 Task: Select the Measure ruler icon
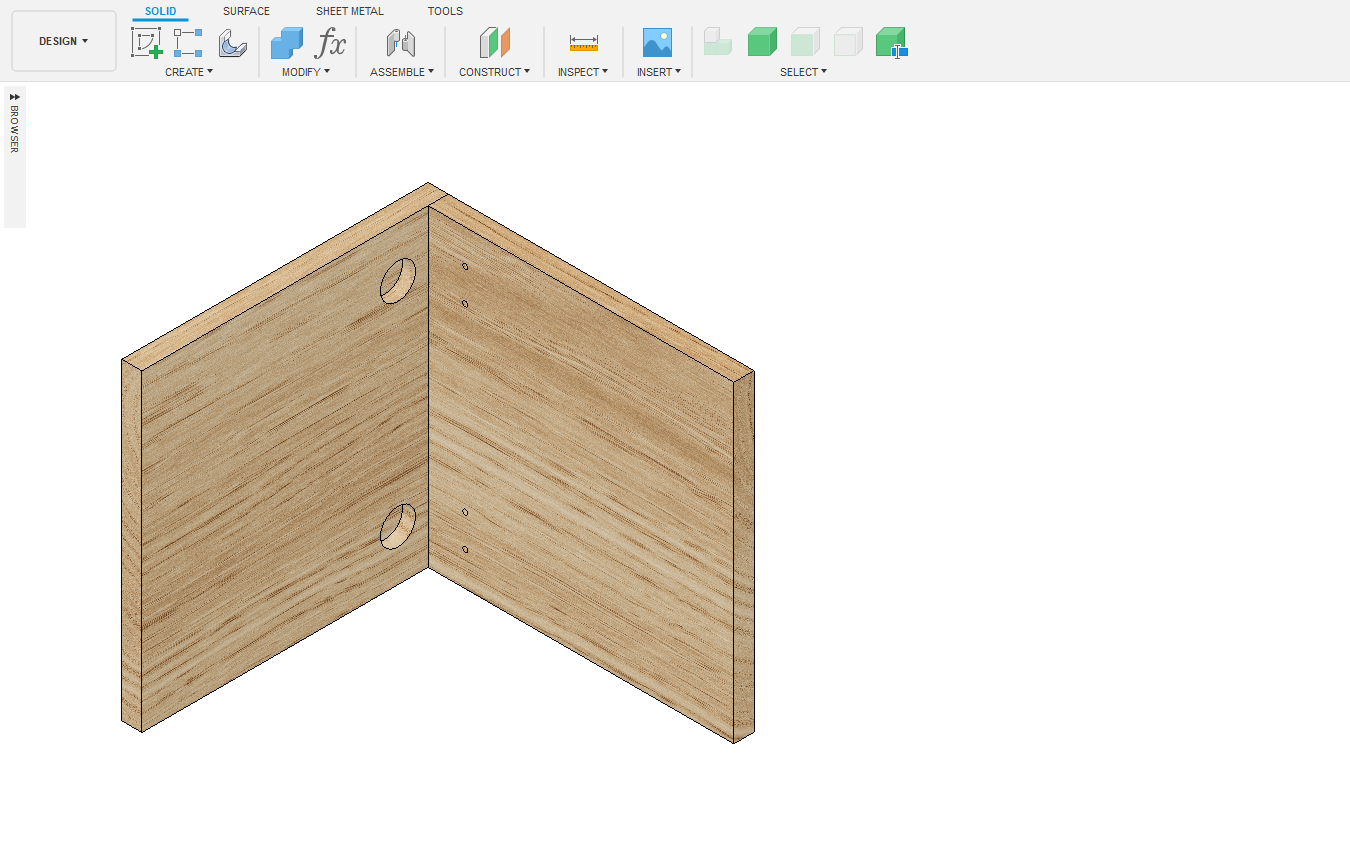click(x=583, y=43)
